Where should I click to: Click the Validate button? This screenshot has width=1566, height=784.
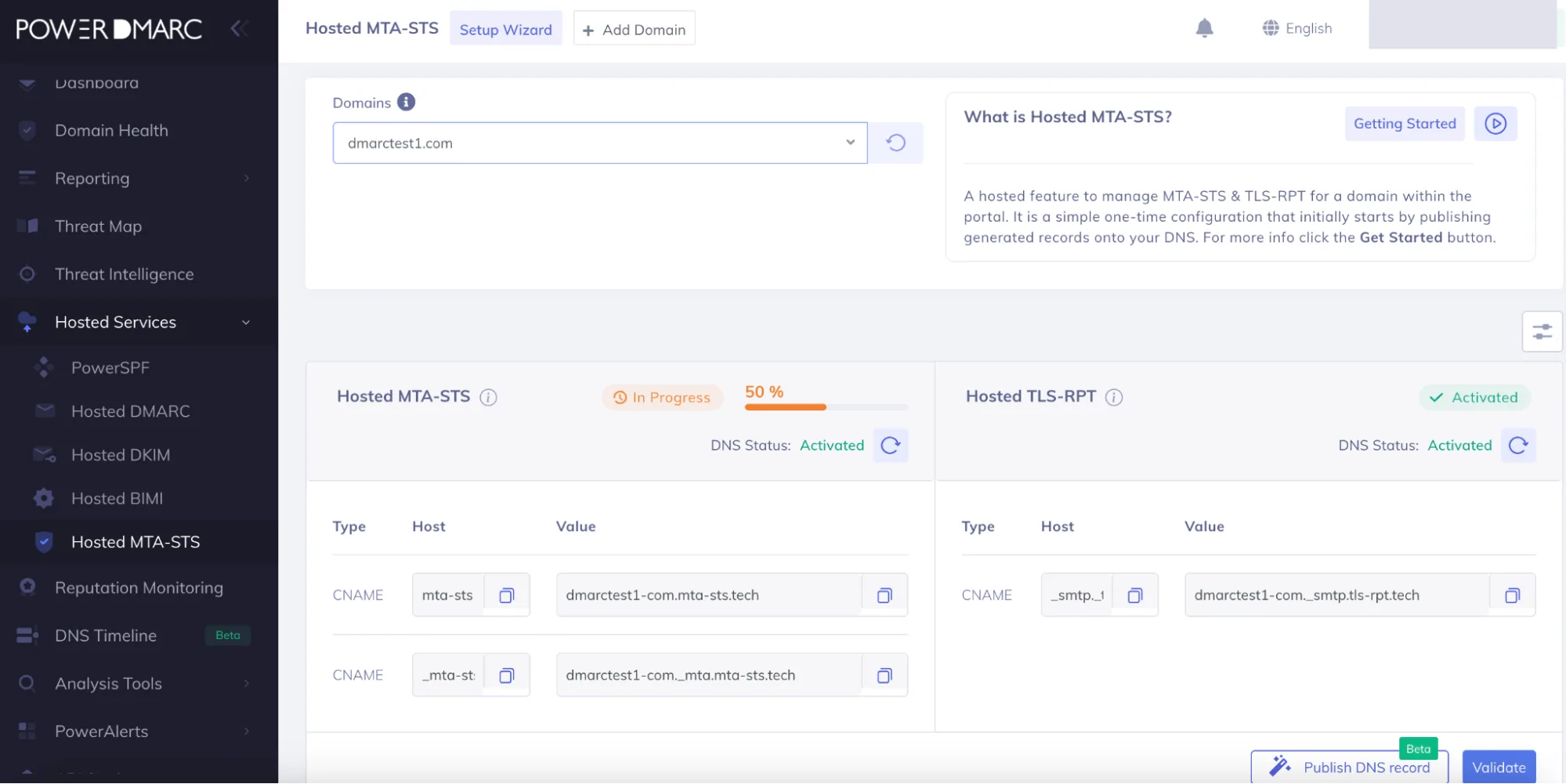pyautogui.click(x=1499, y=768)
